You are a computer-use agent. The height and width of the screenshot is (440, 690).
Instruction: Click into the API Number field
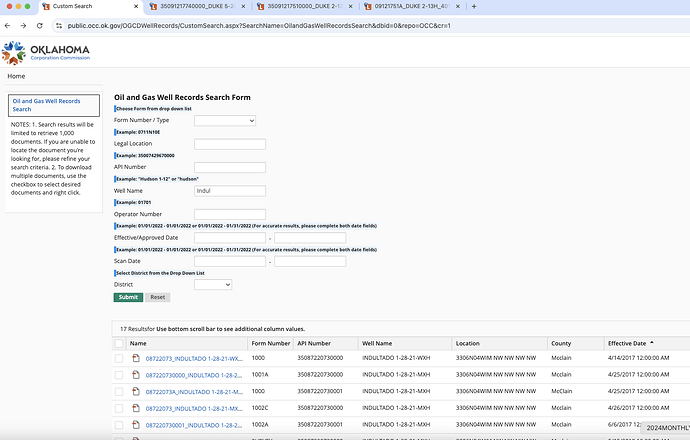pos(230,167)
